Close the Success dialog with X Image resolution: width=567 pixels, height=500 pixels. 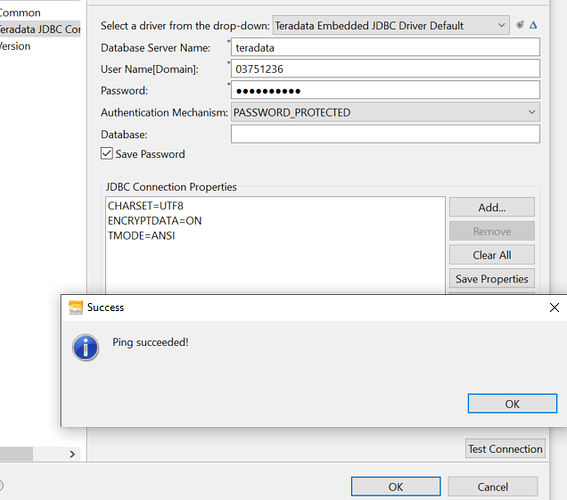[554, 308]
